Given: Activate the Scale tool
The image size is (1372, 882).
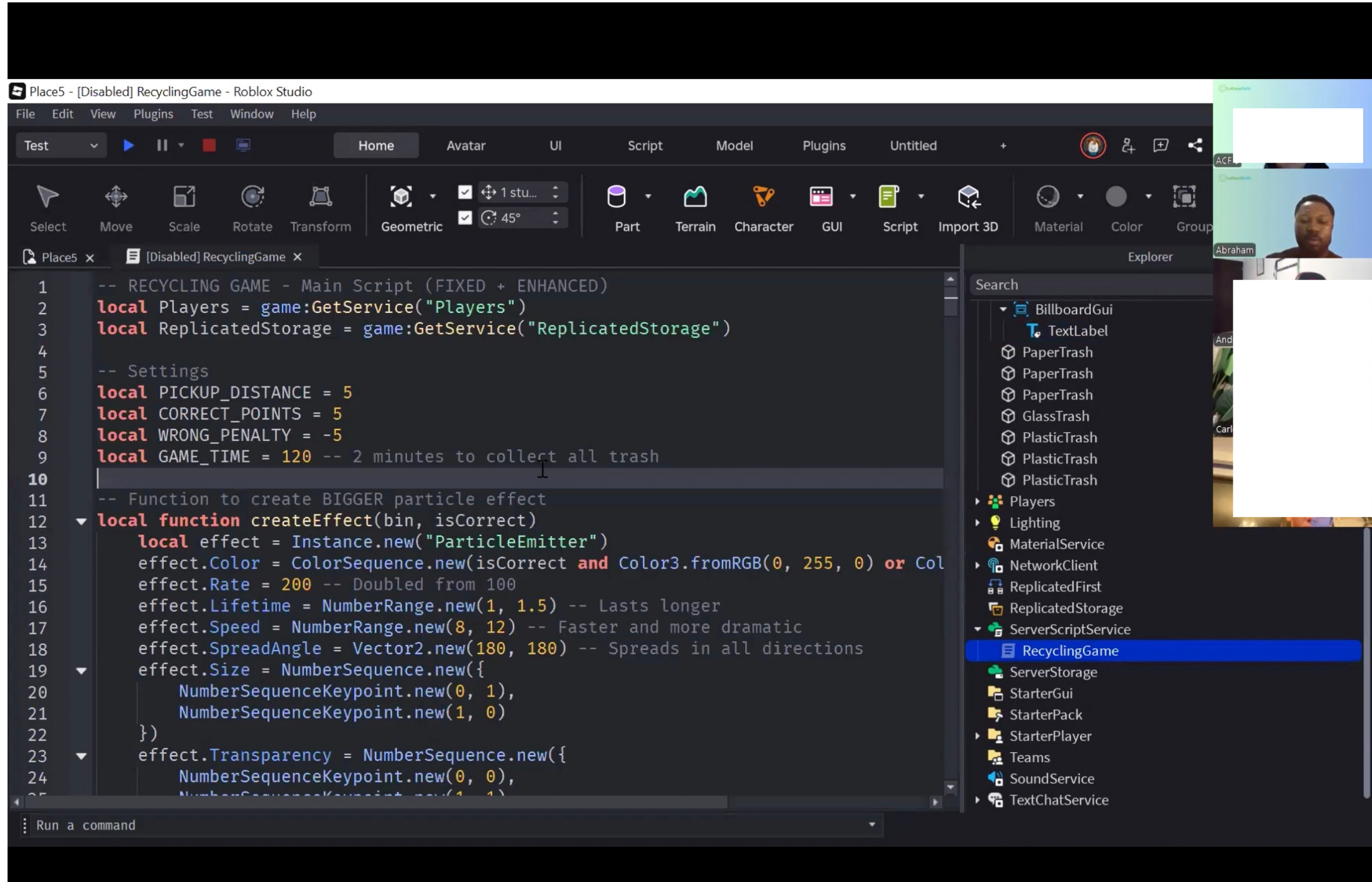Looking at the screenshot, I should point(184,208).
